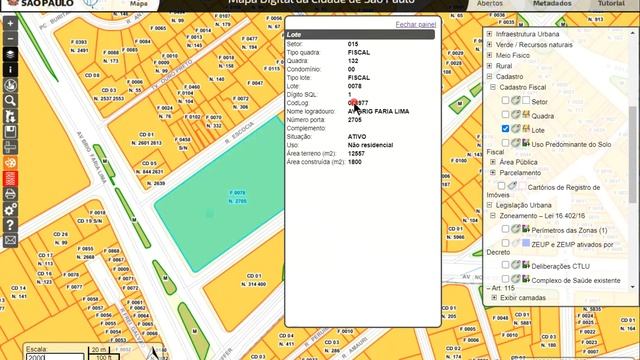Image resolution: width=640 pixels, height=360 pixels.
Task: Click metadata icon for Complexo de Saúde existente
Action: pyautogui.click(x=516, y=279)
